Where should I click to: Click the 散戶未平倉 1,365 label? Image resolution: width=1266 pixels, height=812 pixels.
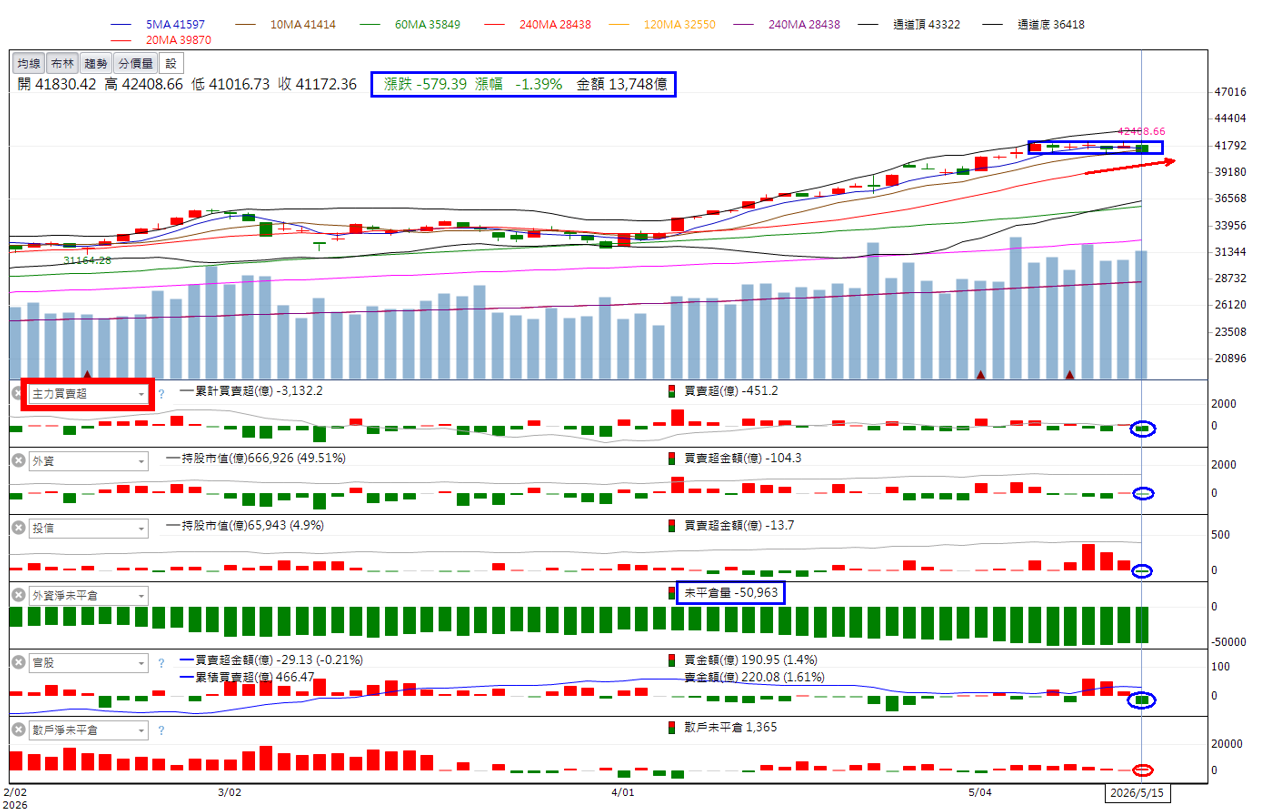click(722, 727)
